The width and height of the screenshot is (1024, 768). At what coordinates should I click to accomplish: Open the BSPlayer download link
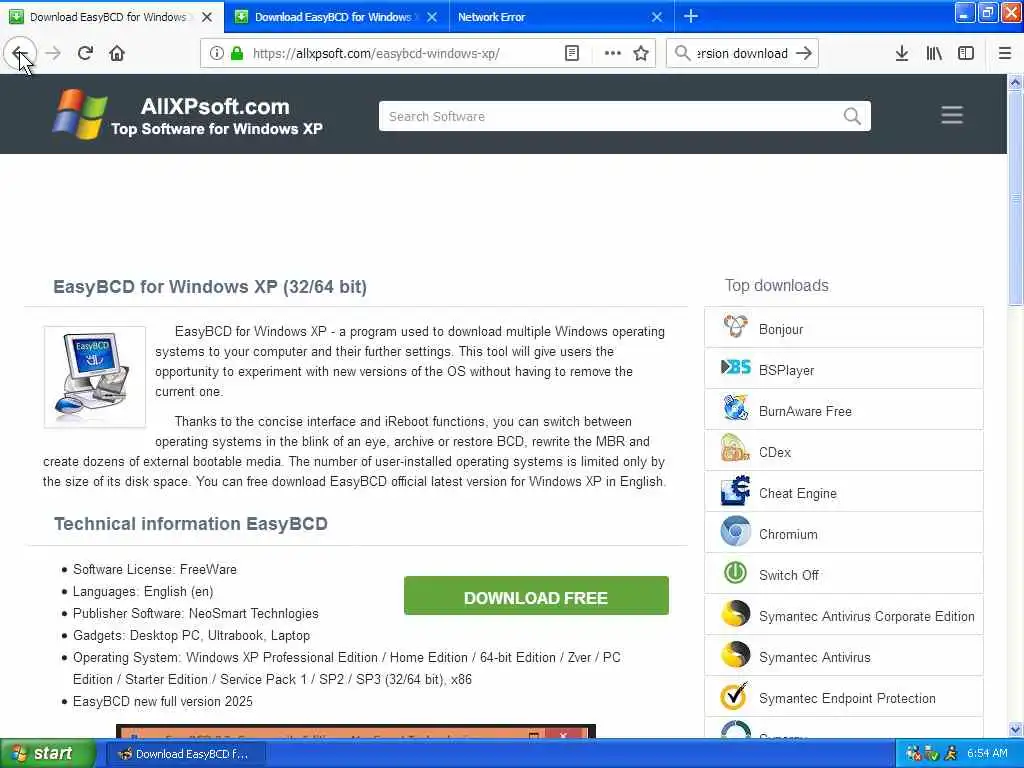[786, 370]
